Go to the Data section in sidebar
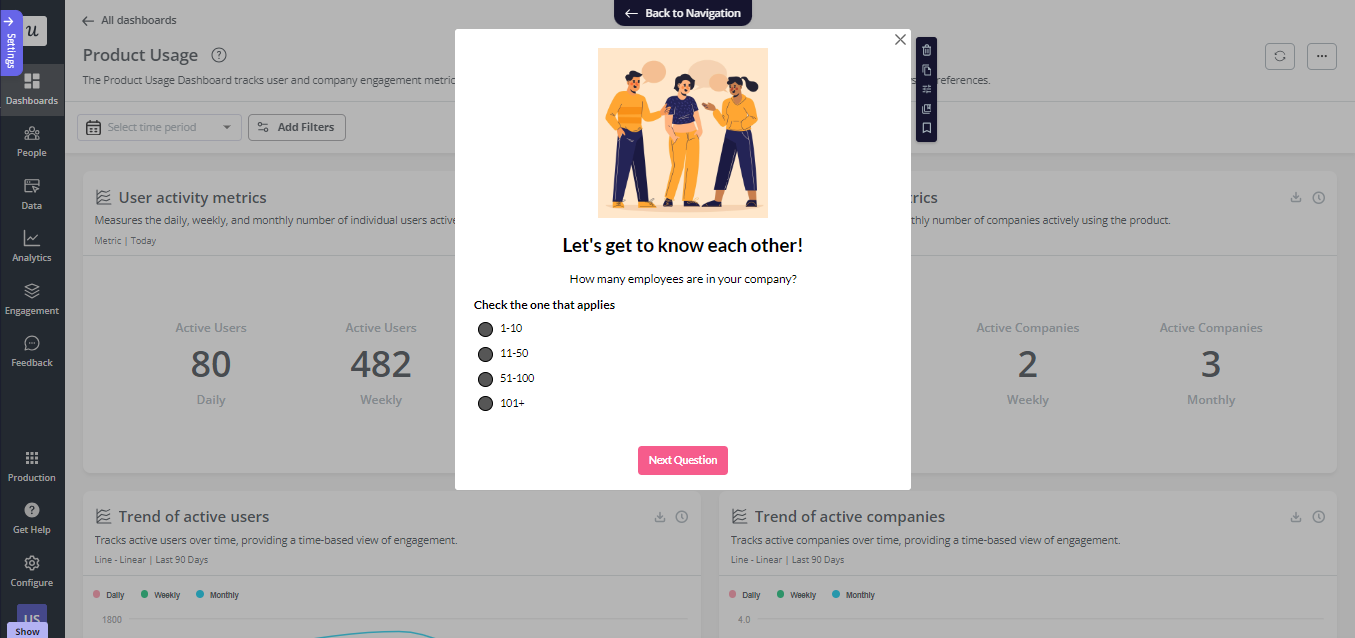1355x638 pixels. (31, 195)
